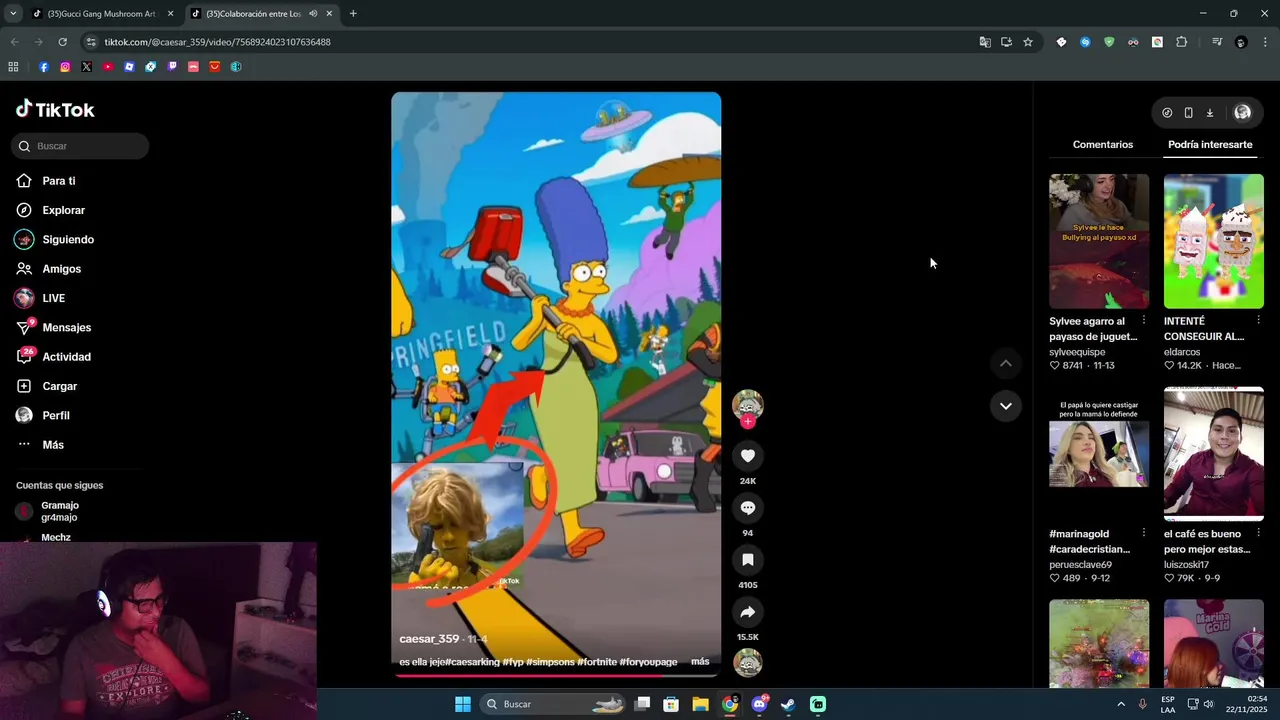Open the Sylvee bullying al payaso thumbnail
Viewport: 1280px width, 720px height.
[x=1099, y=241]
